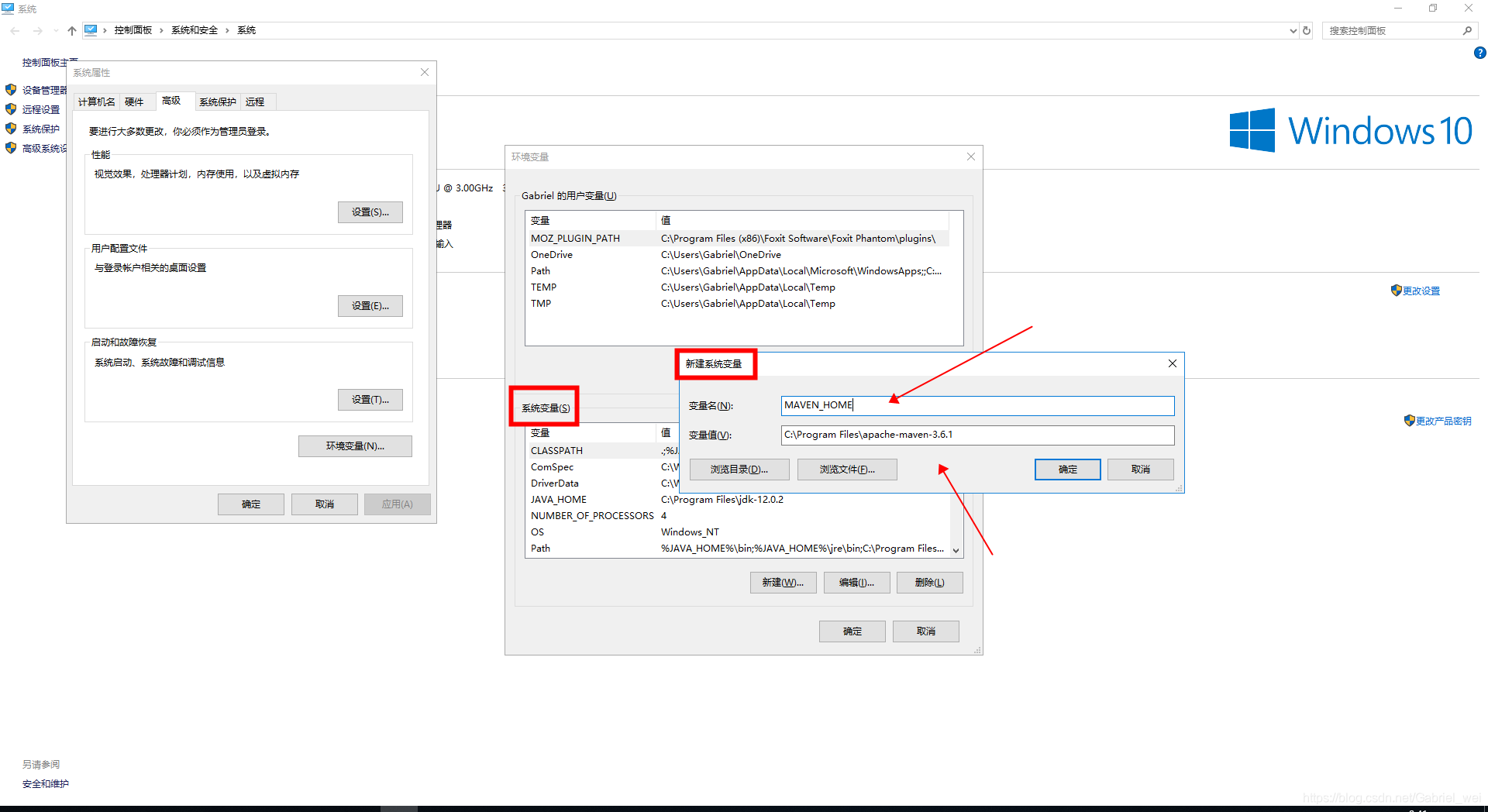Click 浏览目录(D)... button
Image resolution: width=1488 pixels, height=812 pixels.
[739, 470]
